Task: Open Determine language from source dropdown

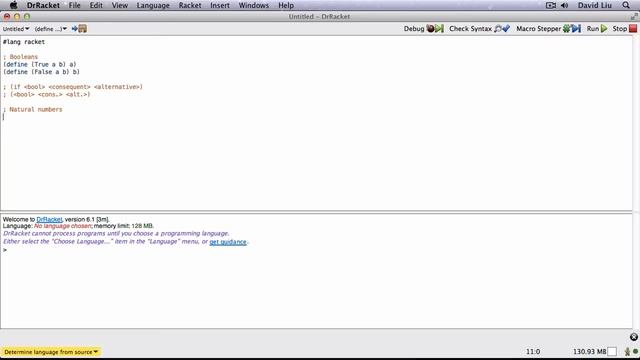Action: click(51, 351)
